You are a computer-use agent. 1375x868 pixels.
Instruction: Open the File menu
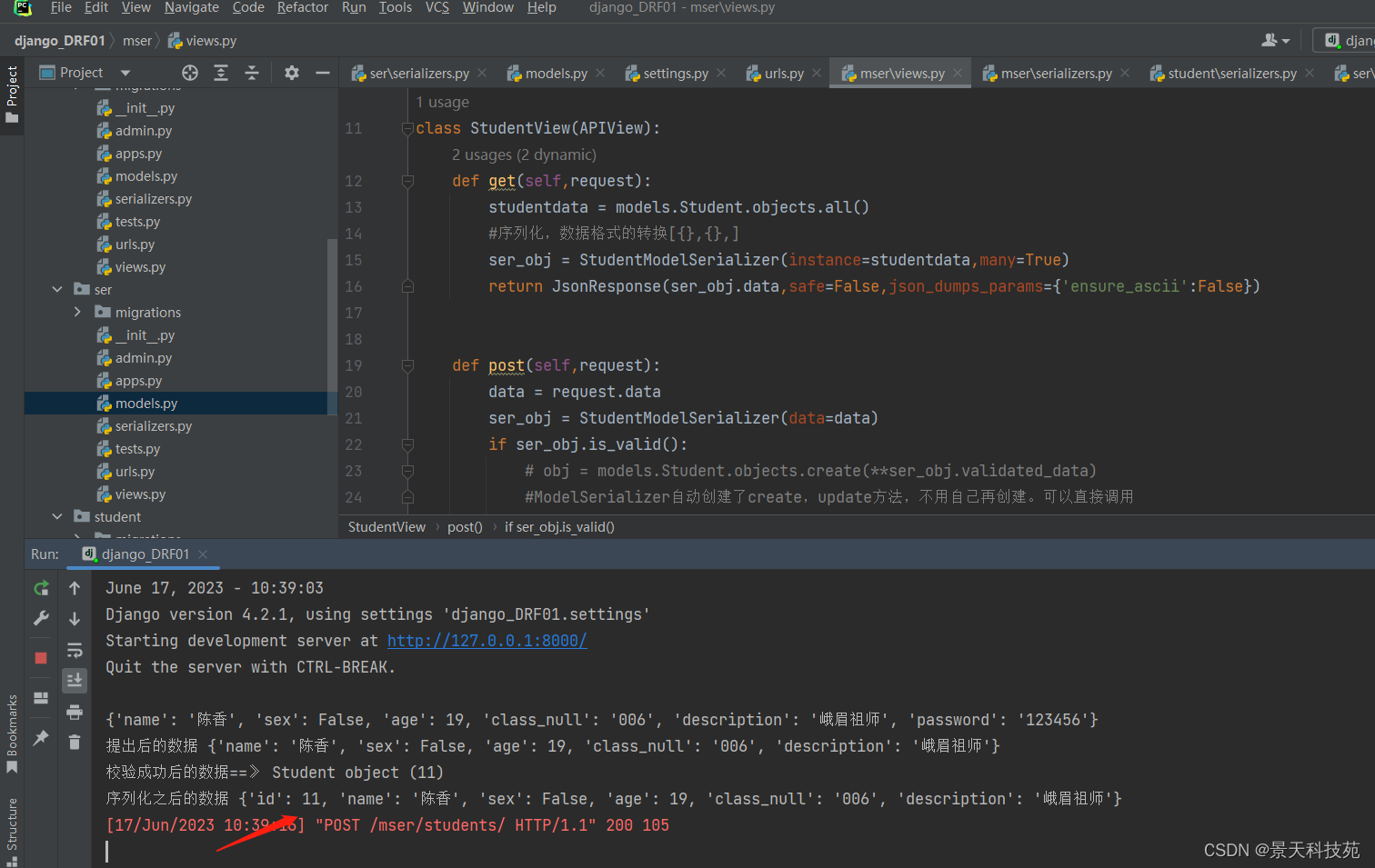point(61,7)
